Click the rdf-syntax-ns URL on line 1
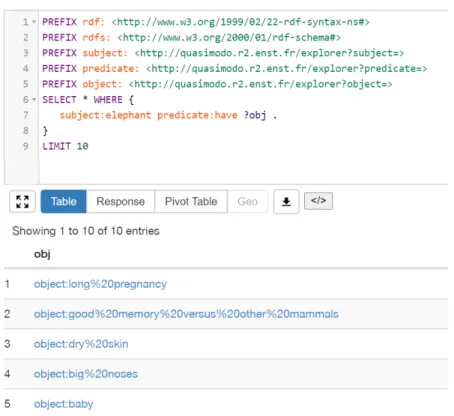Viewport: 454px width, 416px height. [x=240, y=22]
